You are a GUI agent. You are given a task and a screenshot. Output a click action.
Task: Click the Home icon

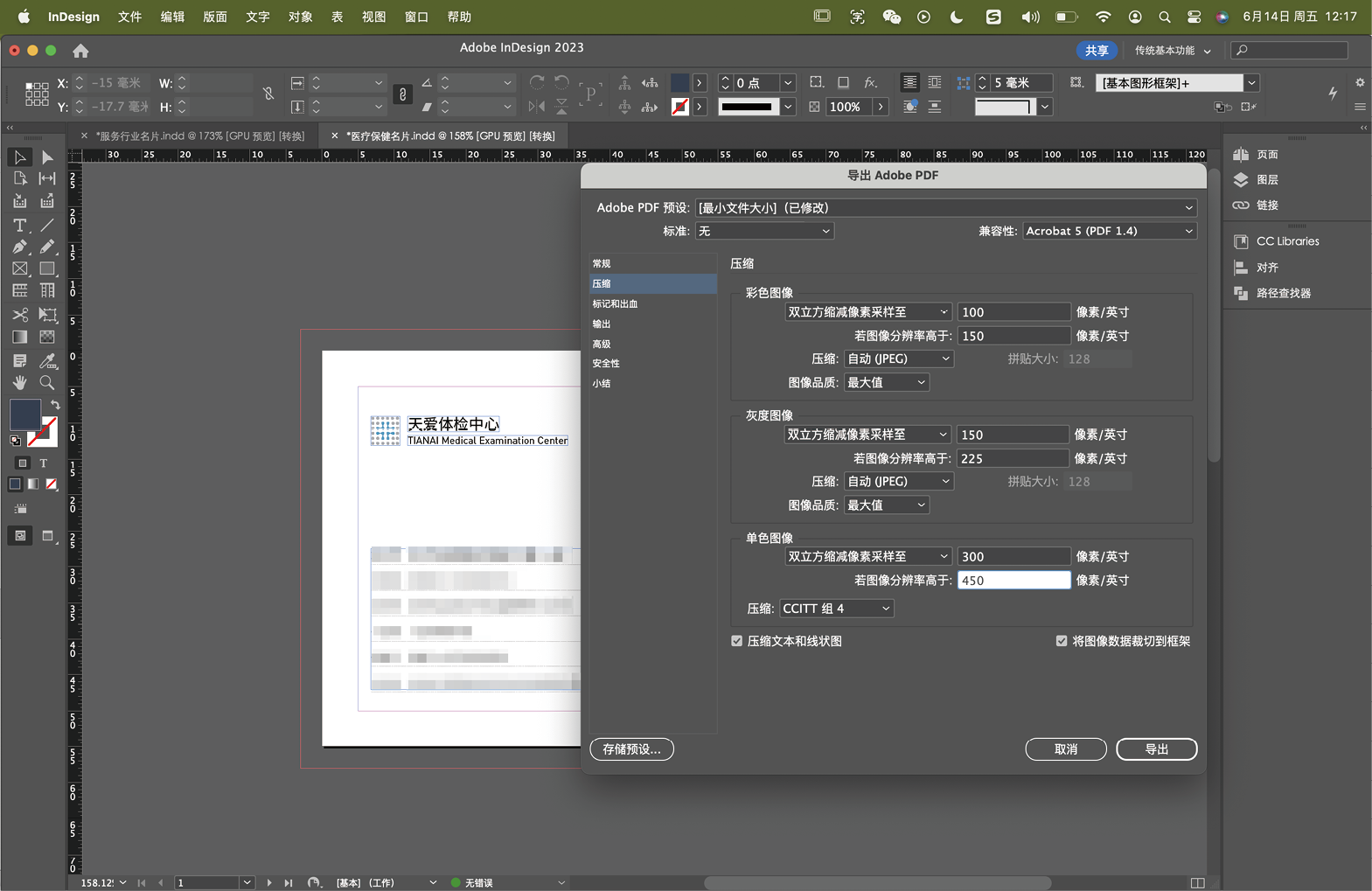(80, 51)
